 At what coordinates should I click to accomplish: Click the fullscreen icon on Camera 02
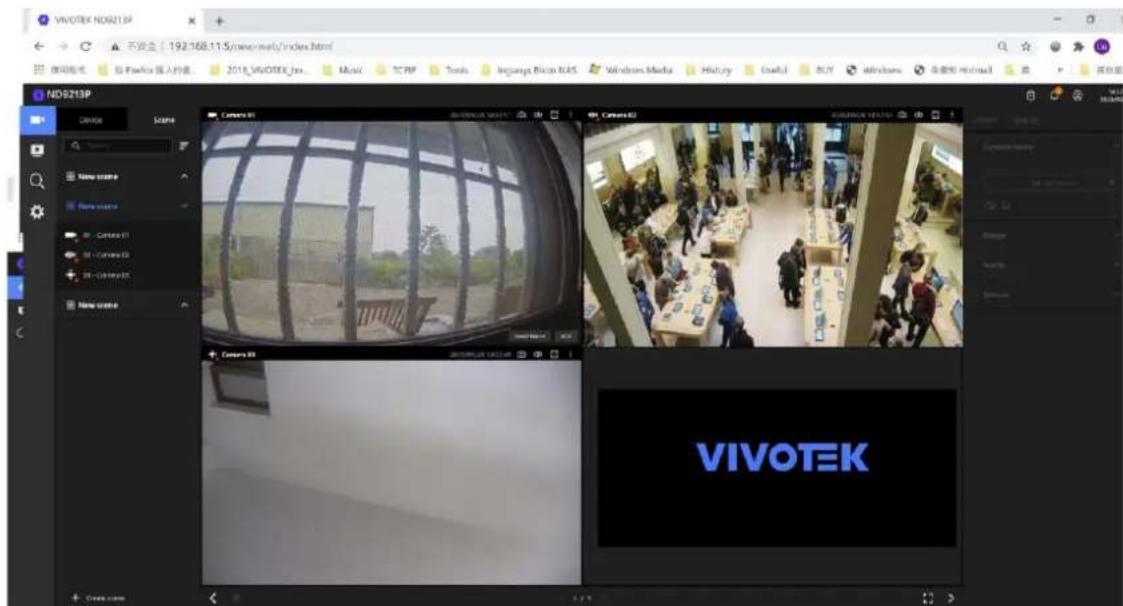click(935, 115)
